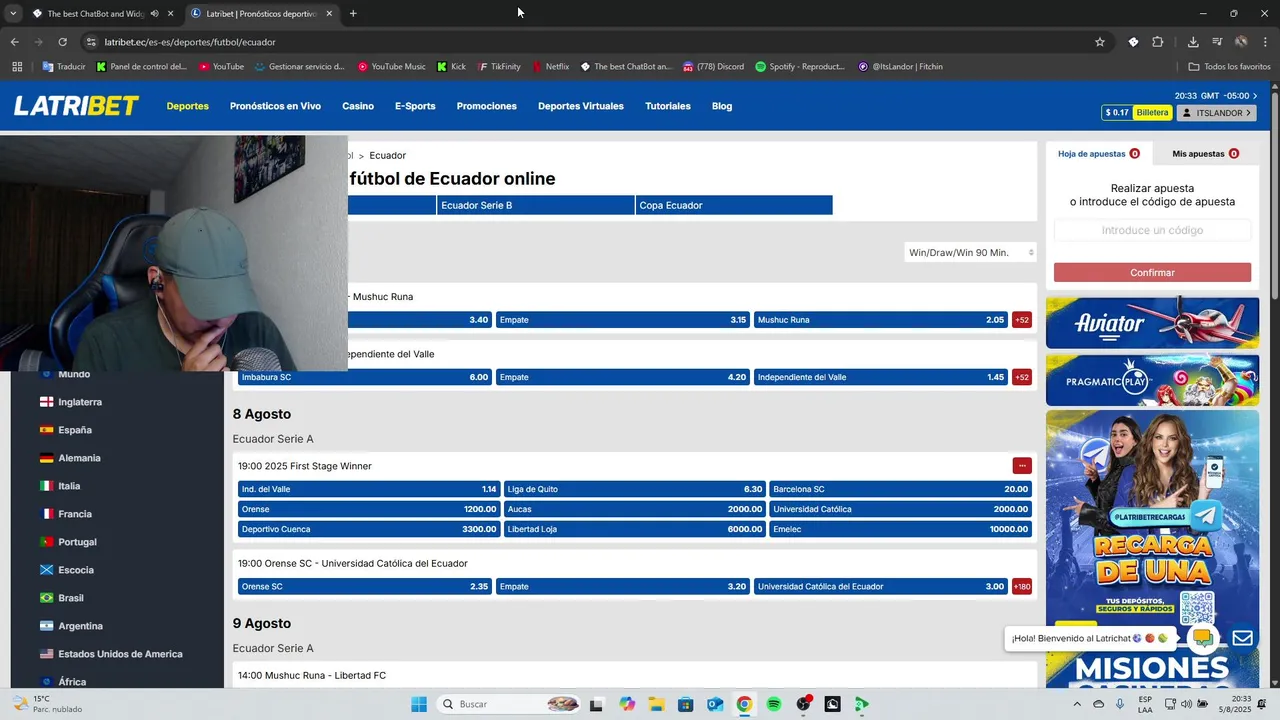Click the Latribet logo

76,106
